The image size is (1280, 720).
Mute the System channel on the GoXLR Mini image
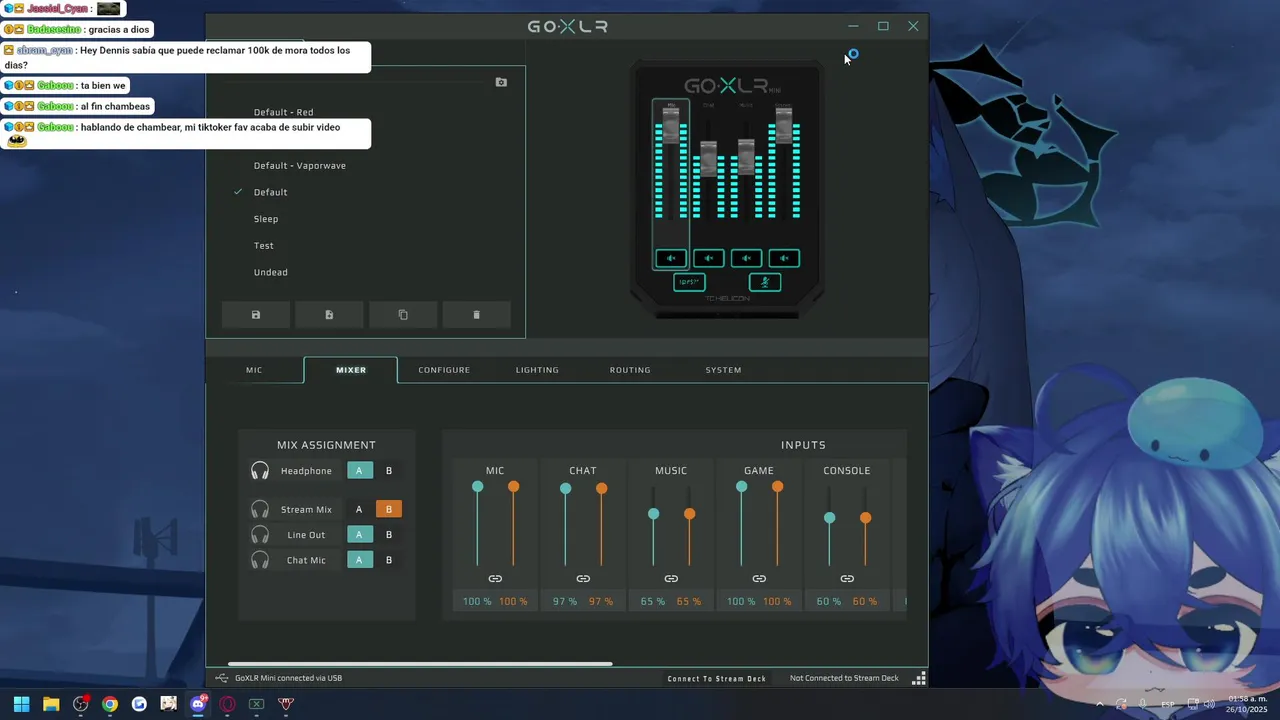pos(784,258)
